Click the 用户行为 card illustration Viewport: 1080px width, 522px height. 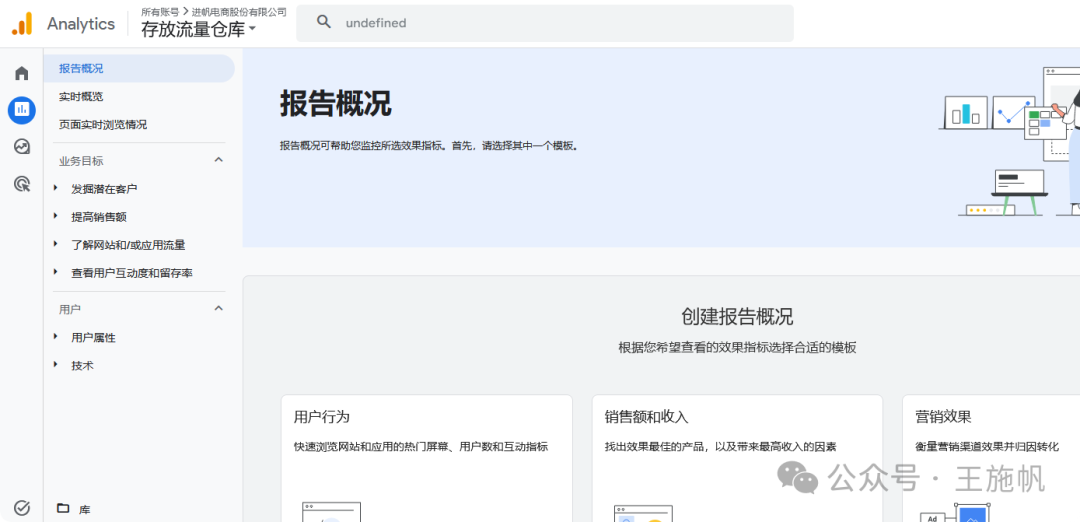(331, 512)
